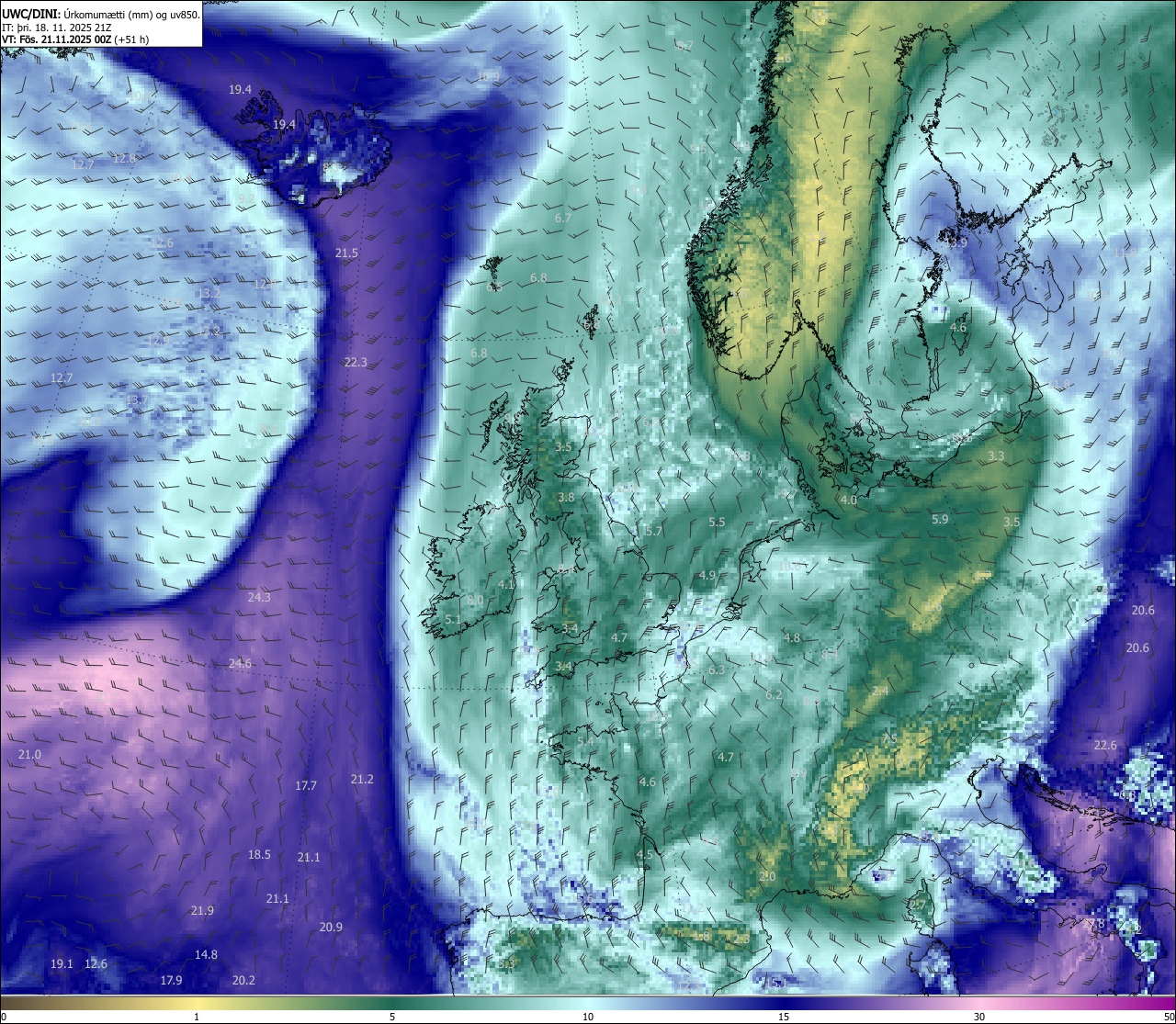Screen dimensions: 1176x1024
Task: Click the 30 tick on the colour scale
Action: (979, 1017)
